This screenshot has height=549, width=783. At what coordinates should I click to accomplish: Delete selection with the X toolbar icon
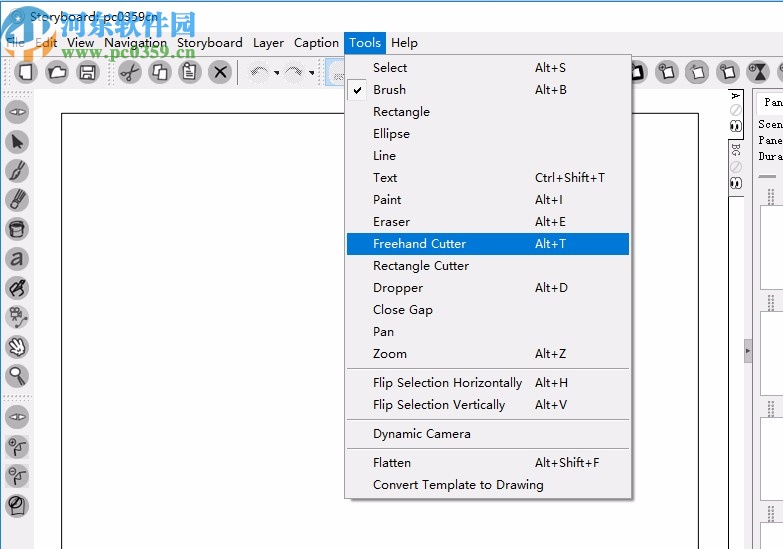click(x=220, y=72)
